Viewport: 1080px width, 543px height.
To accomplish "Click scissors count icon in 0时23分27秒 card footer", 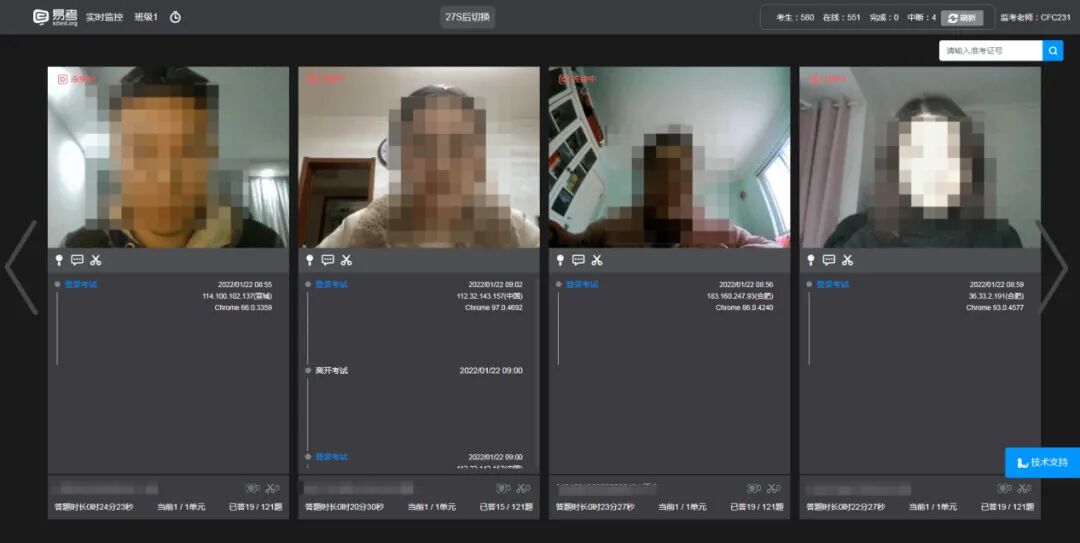I will click(774, 489).
